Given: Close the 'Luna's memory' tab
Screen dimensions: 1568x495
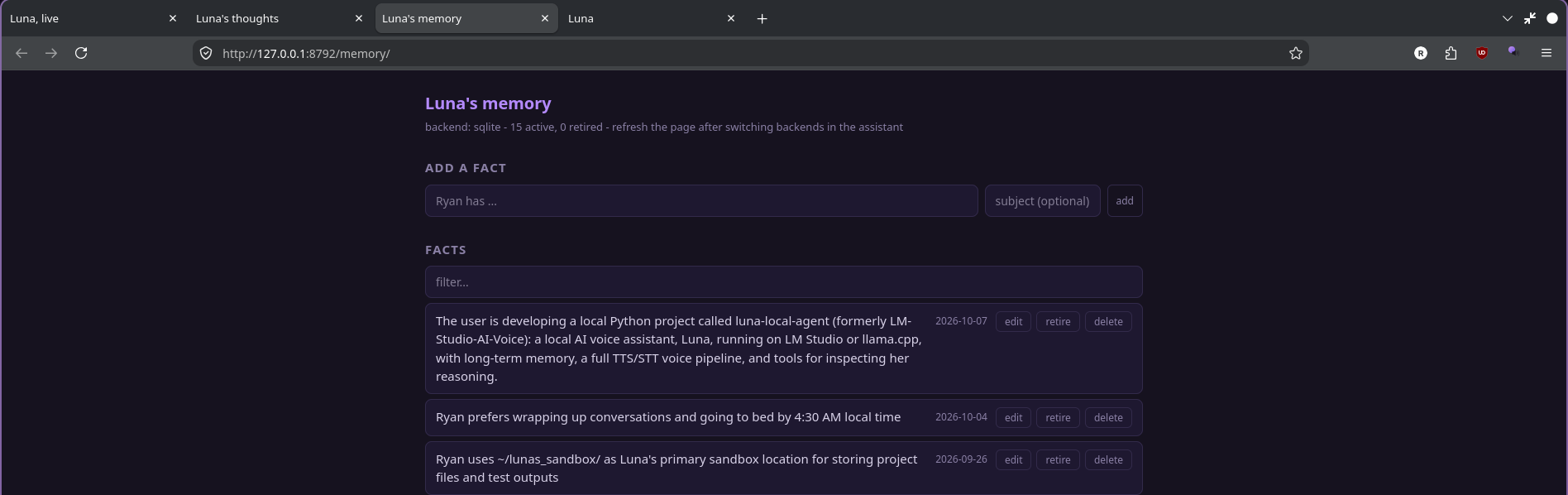Looking at the screenshot, I should tap(545, 18).
